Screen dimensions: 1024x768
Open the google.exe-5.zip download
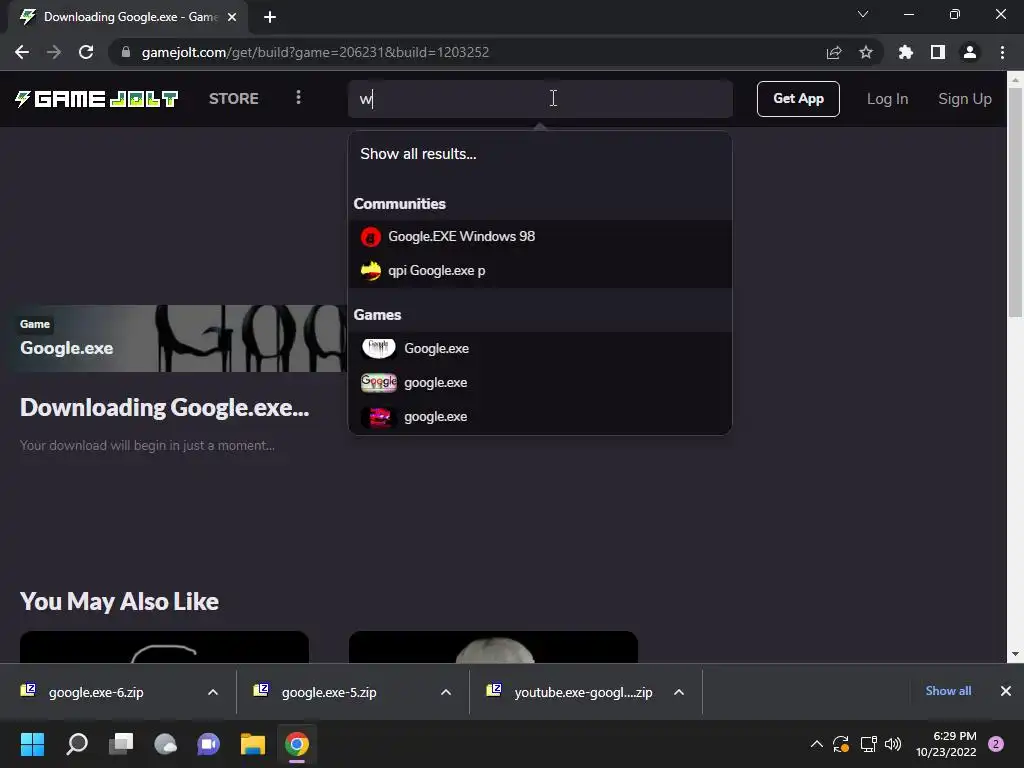click(x=328, y=692)
